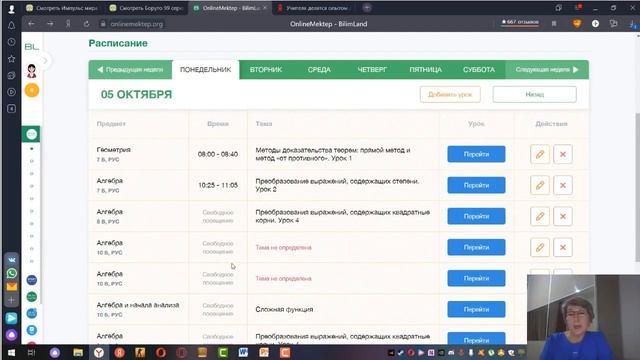Click subject Алгебра и начала анализа
The width and height of the screenshot is (640, 360).
click(x=138, y=305)
